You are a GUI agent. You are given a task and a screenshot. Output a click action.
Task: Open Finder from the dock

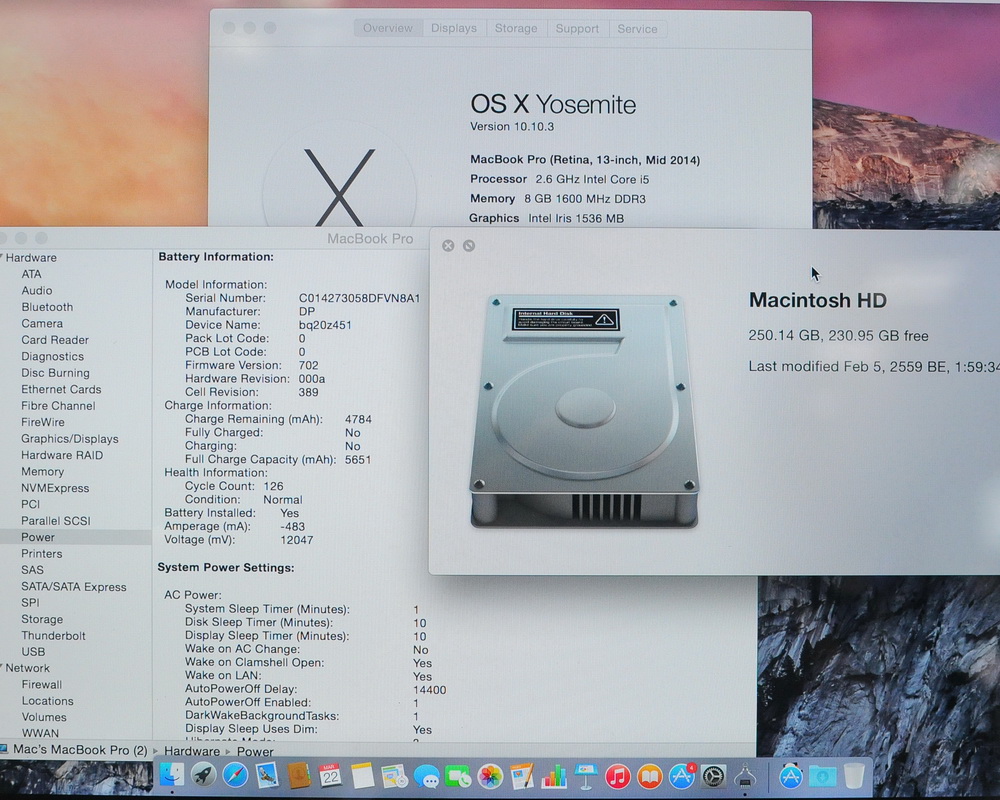pyautogui.click(x=172, y=776)
